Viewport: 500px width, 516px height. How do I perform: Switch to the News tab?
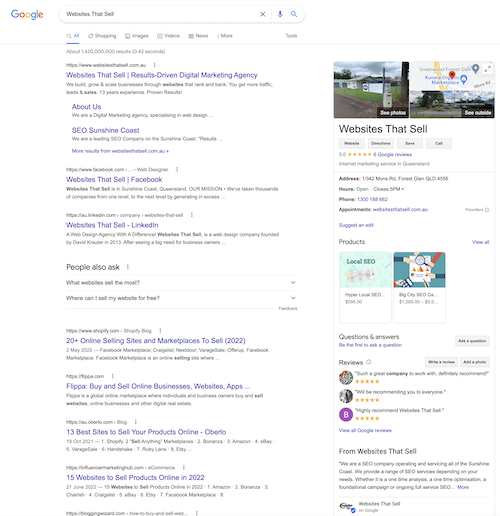click(x=198, y=36)
